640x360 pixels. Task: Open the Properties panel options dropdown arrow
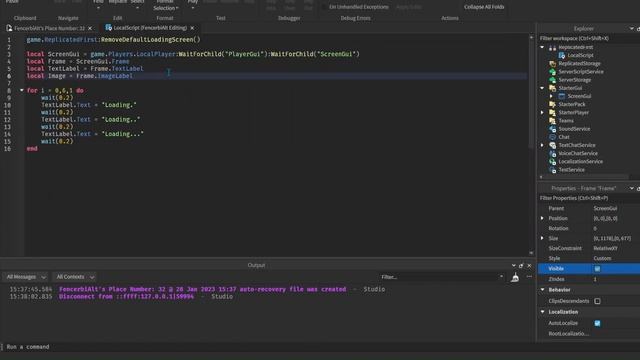pyautogui.click(x=631, y=188)
